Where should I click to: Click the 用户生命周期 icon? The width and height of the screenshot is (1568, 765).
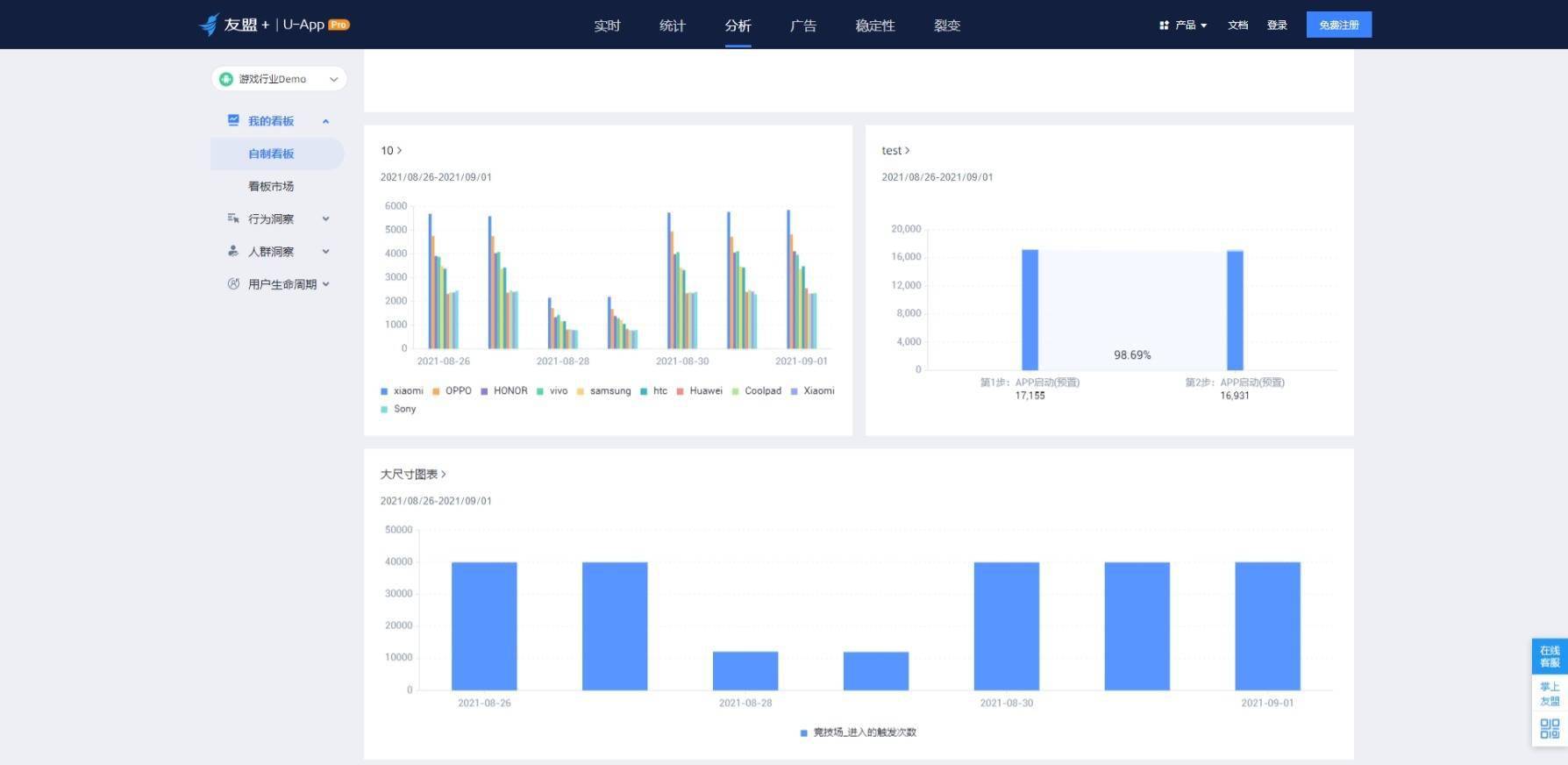click(x=233, y=283)
